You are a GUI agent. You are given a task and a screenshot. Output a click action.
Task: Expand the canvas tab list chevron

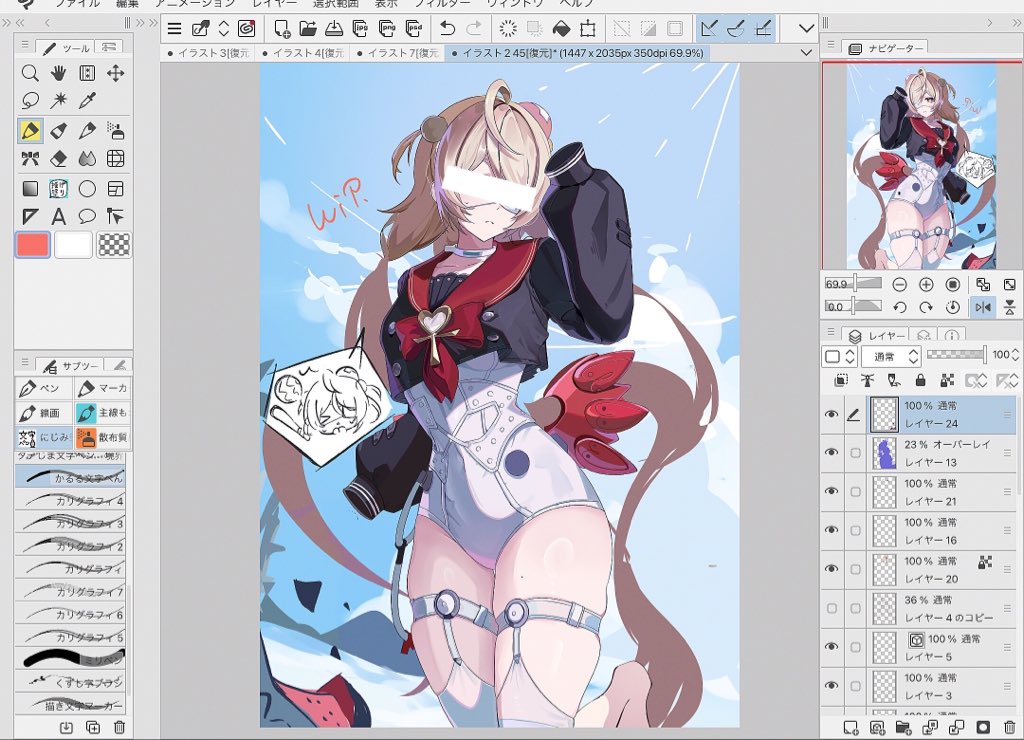point(807,52)
